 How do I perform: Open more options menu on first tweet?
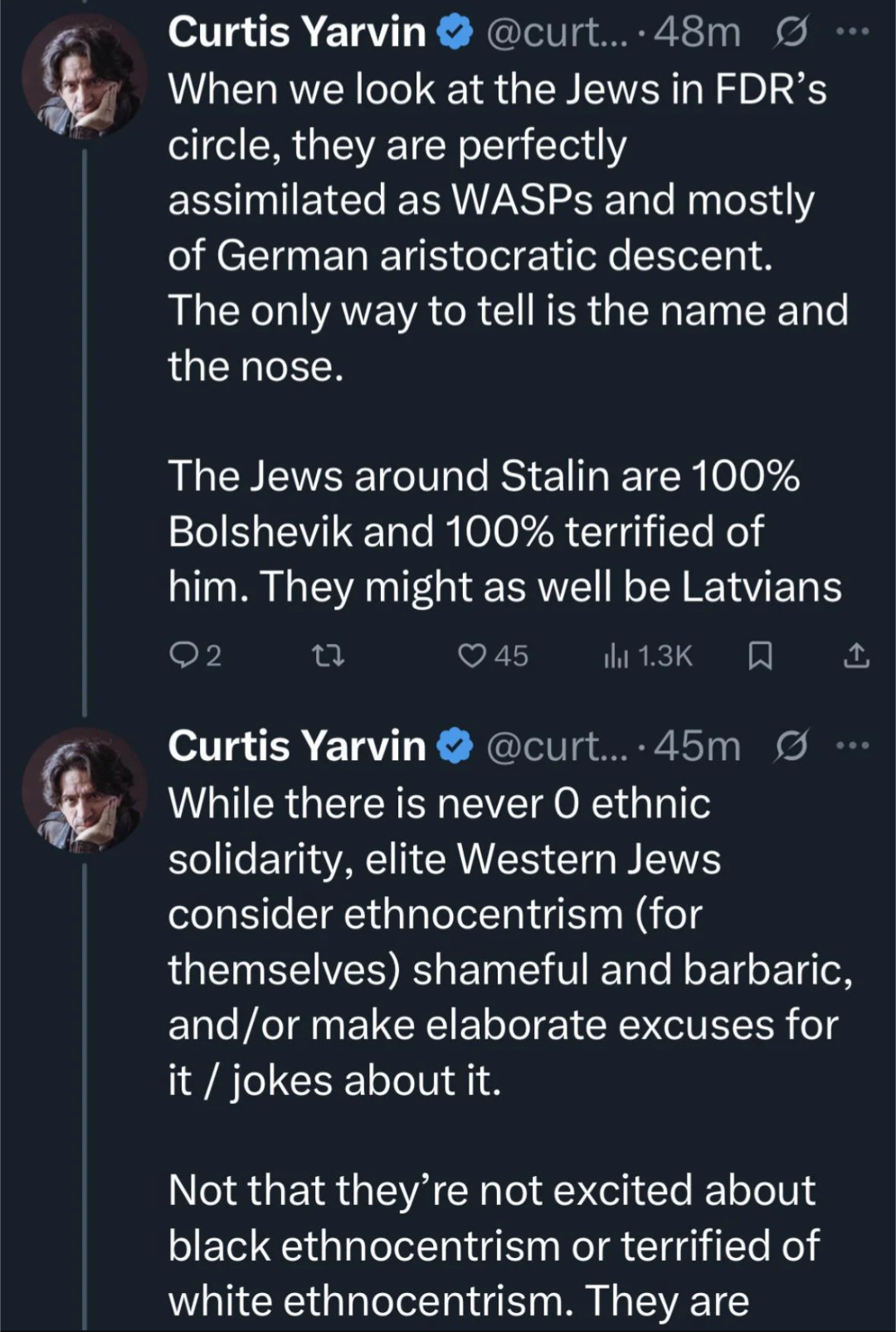click(852, 32)
